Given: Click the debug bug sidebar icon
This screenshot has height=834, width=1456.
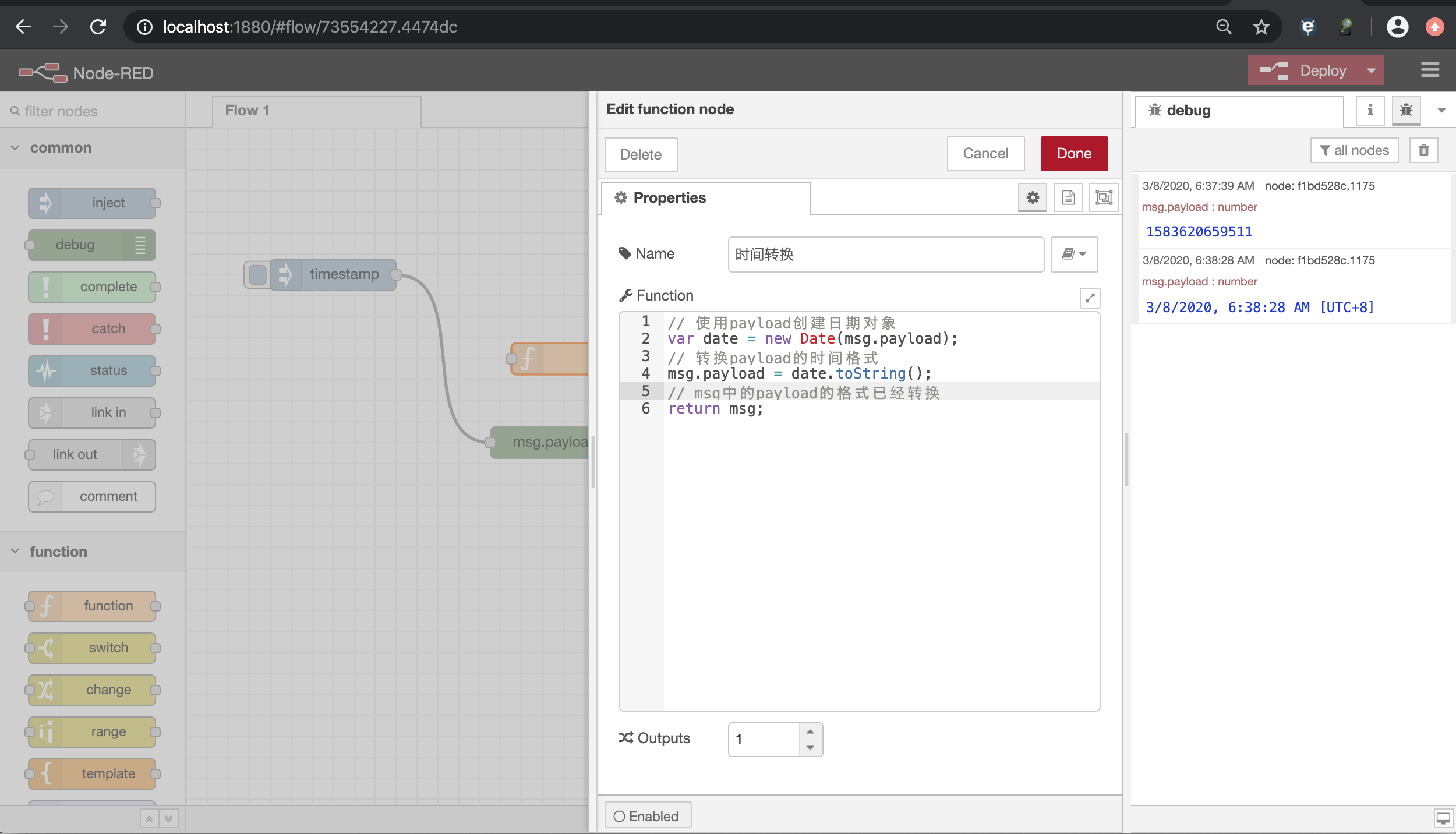Looking at the screenshot, I should click(1406, 110).
